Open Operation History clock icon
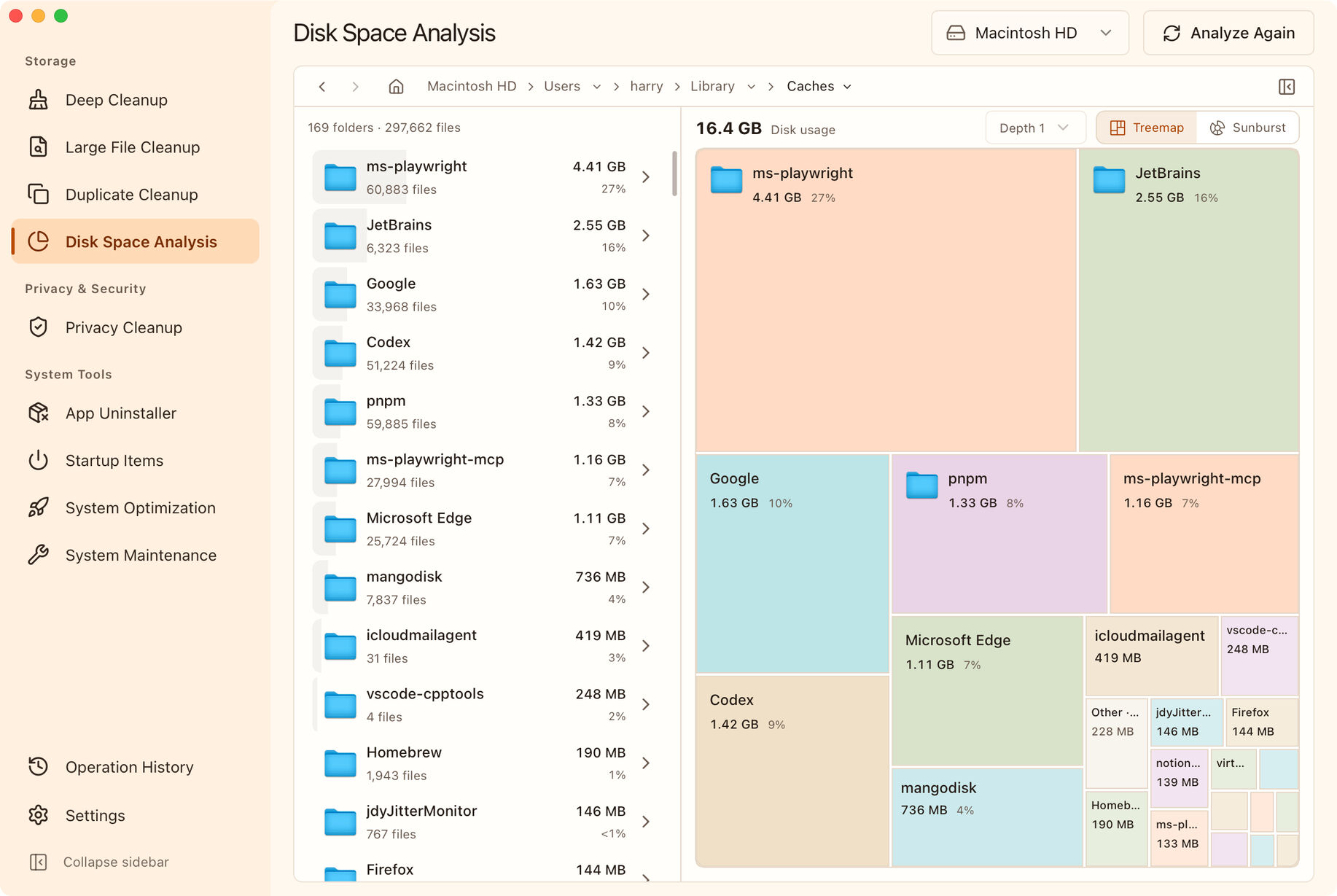1337x896 pixels. tap(38, 767)
